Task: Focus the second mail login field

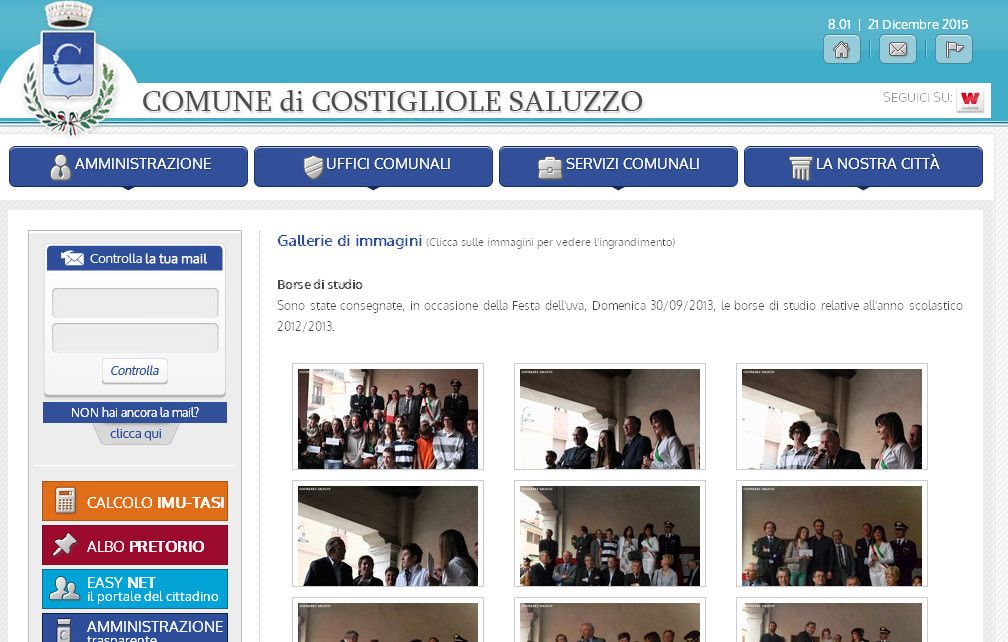Action: click(x=135, y=338)
